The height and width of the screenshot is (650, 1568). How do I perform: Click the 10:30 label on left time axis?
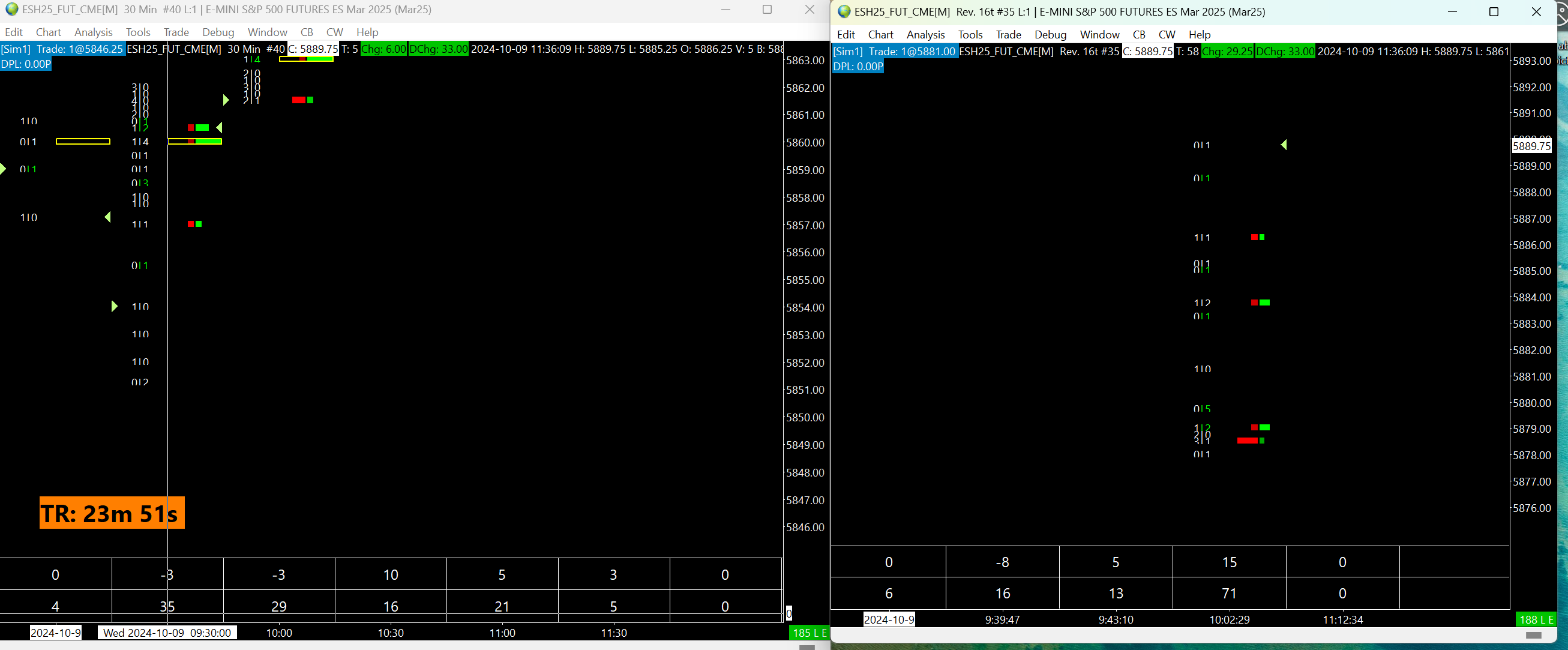point(390,633)
